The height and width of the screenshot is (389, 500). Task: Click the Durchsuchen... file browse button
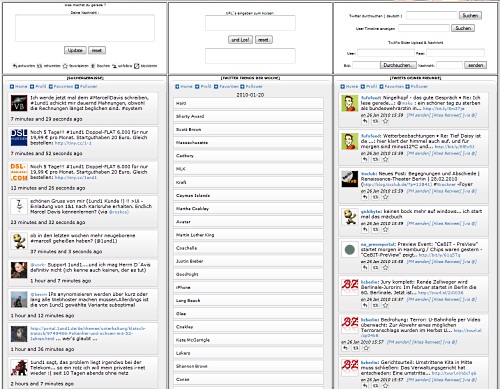pyautogui.click(x=398, y=65)
